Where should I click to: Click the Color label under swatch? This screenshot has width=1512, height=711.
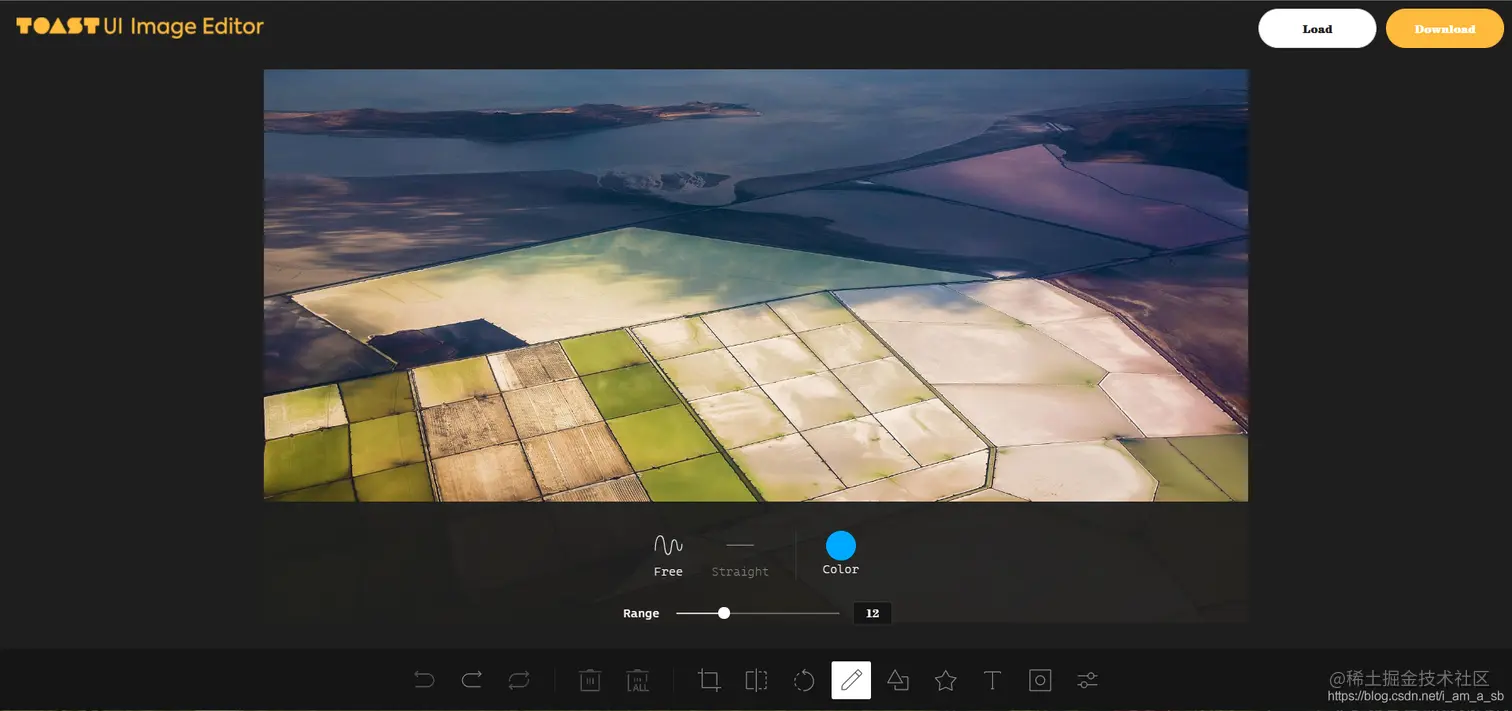[841, 569]
